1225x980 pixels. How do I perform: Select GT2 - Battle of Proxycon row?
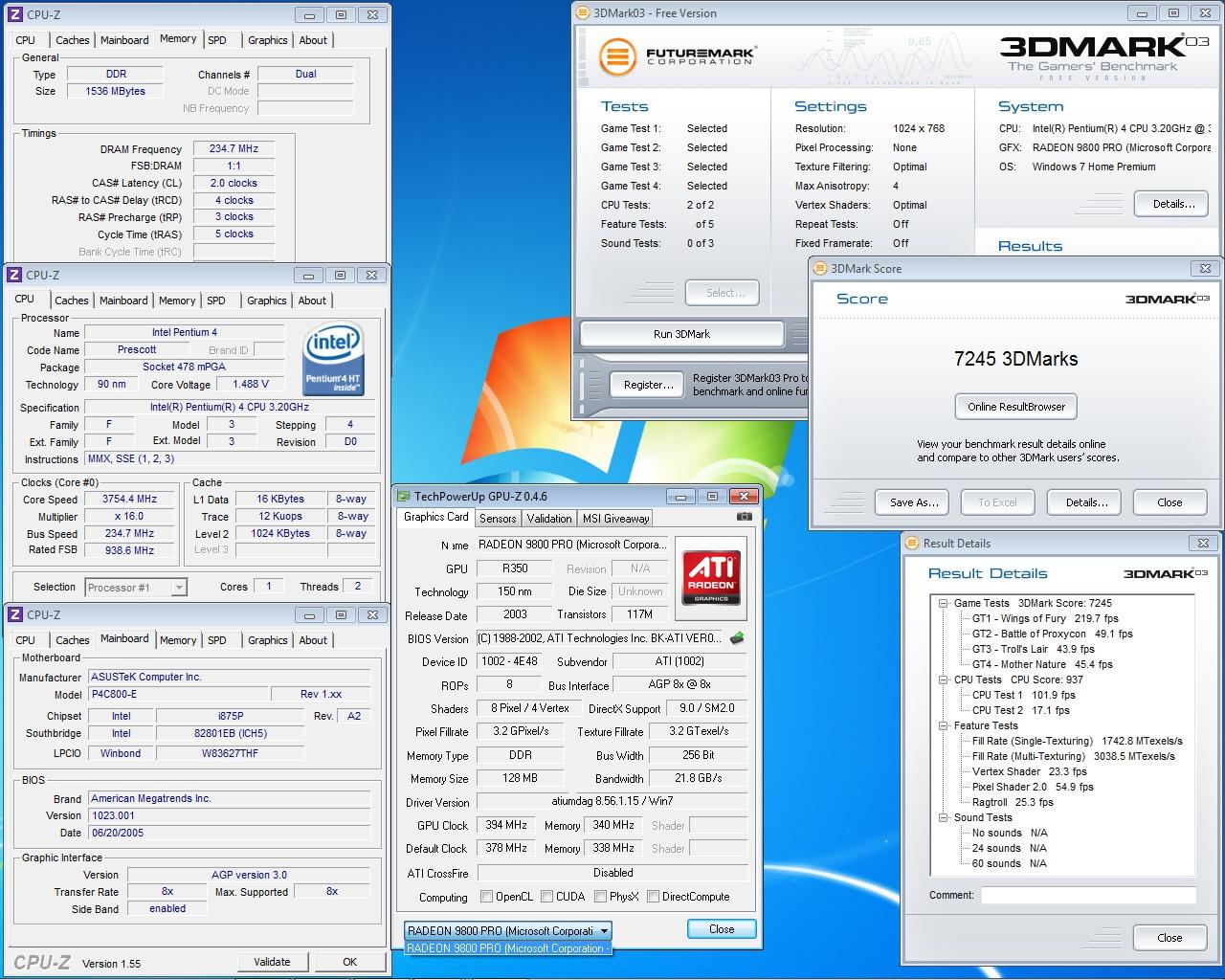pos(1052,634)
